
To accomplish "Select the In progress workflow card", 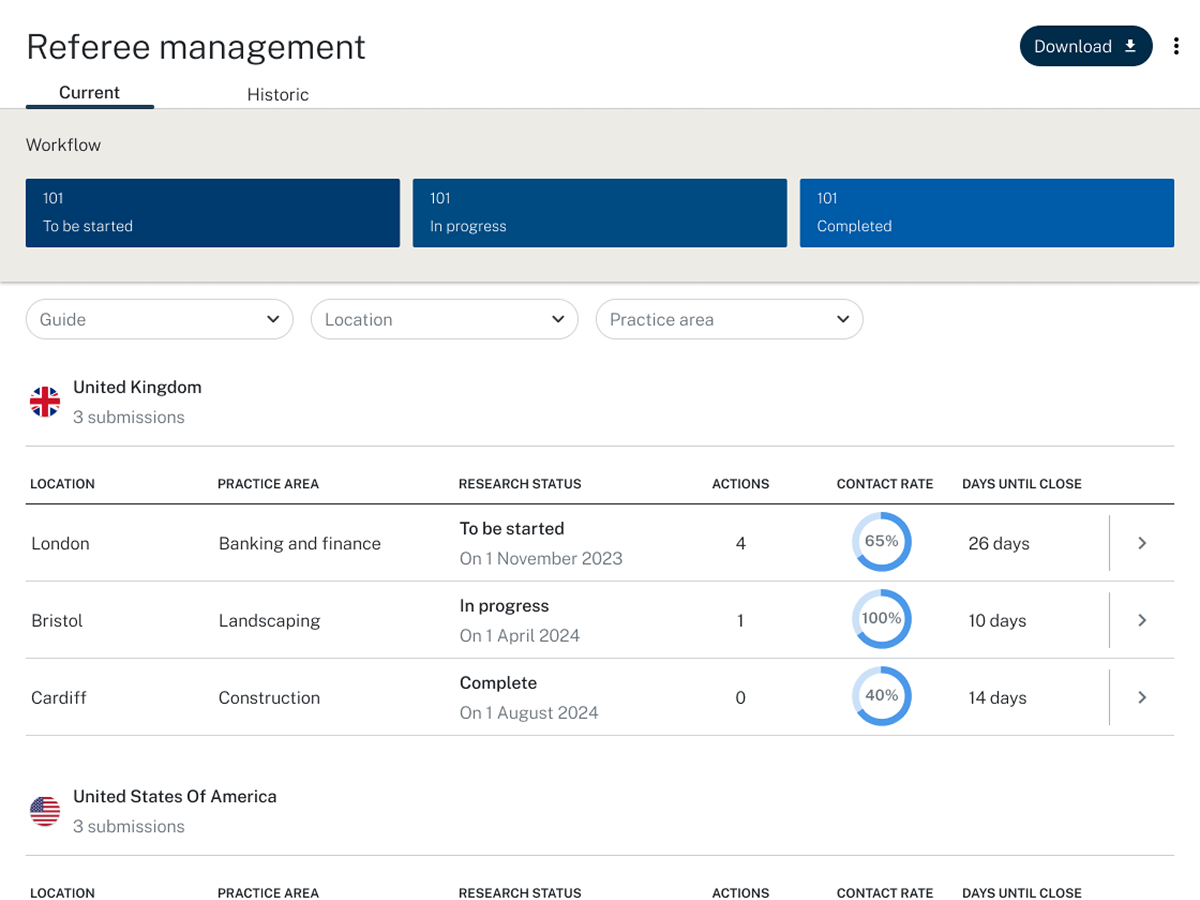I will 599,212.
